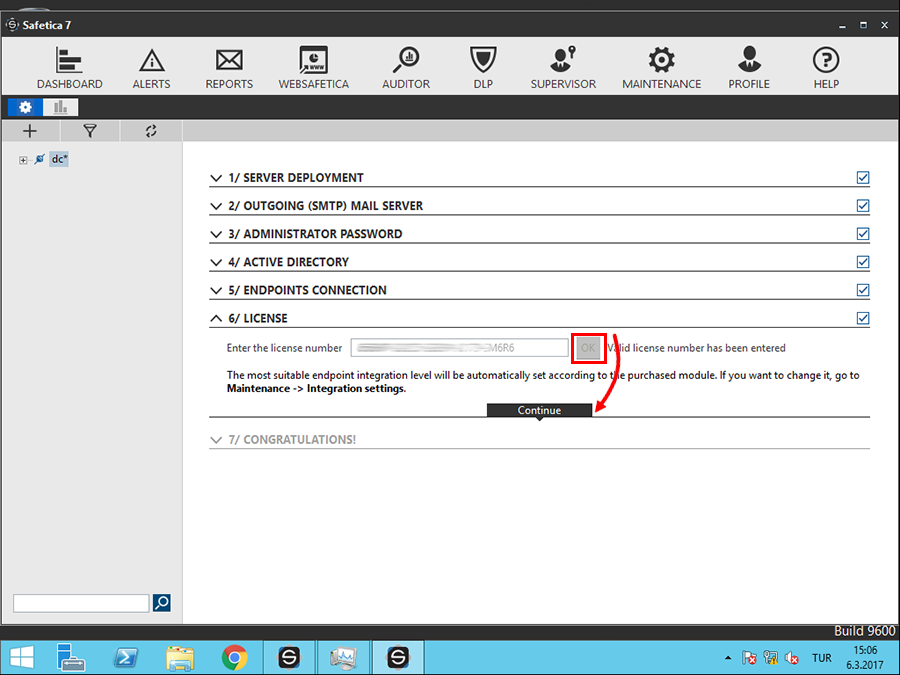Image resolution: width=900 pixels, height=675 pixels.
Task: Open the Supervisor module
Action: (x=563, y=68)
